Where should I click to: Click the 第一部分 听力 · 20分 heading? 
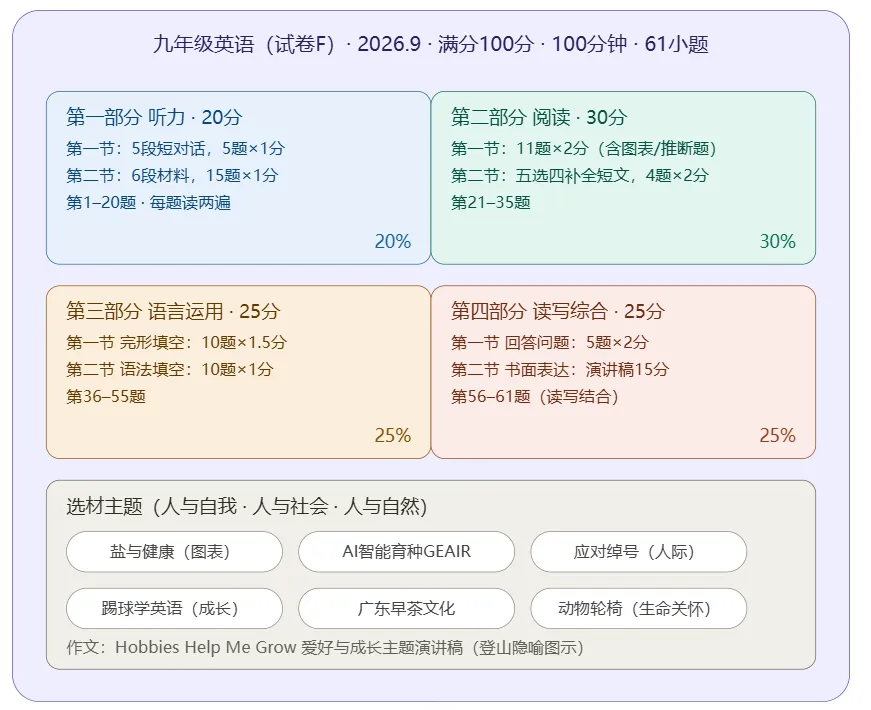[x=154, y=117]
